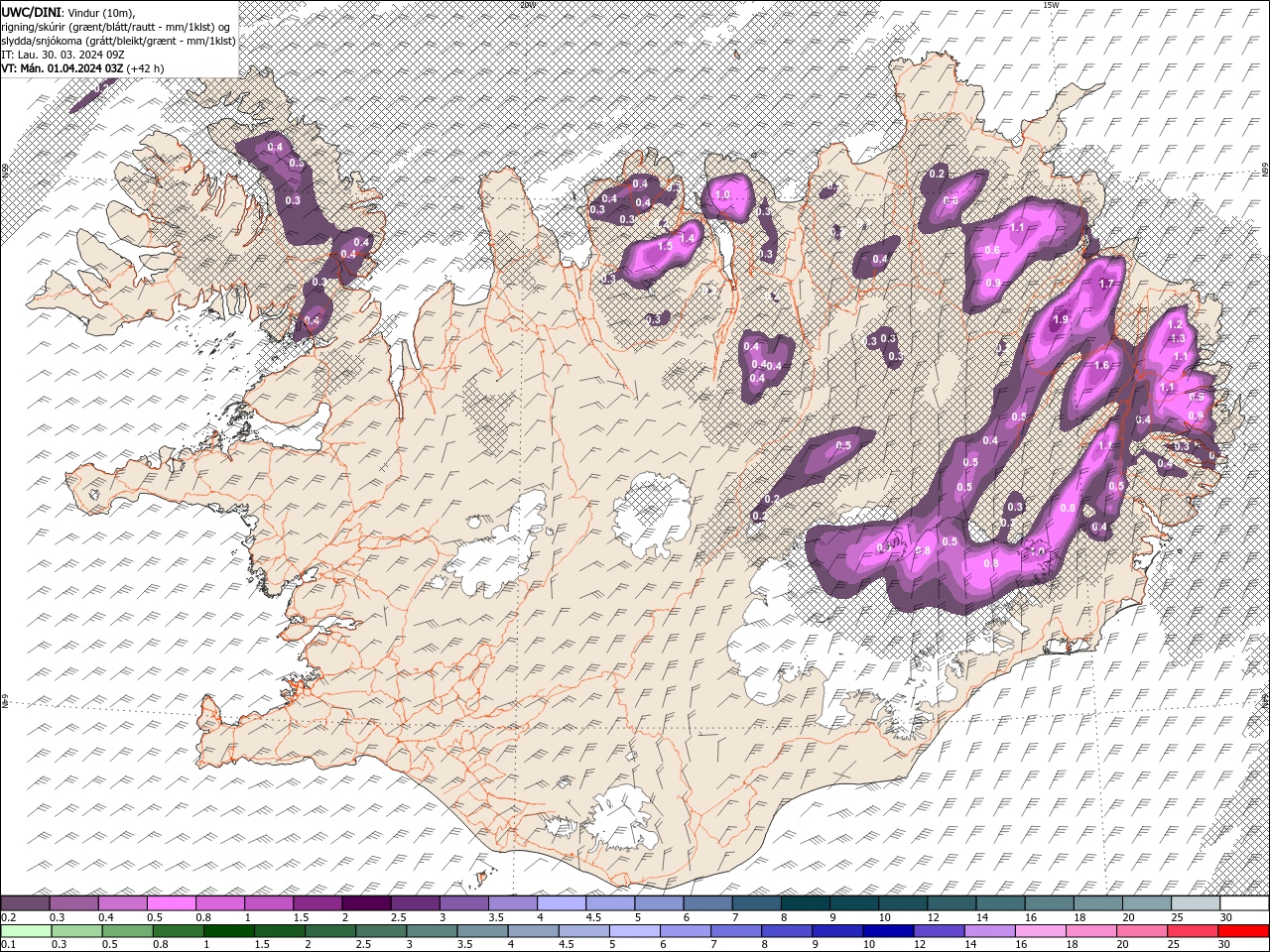Click pale green rain swatch labeled 0.1
This screenshot has height=952, width=1270.
pyautogui.click(x=27, y=930)
